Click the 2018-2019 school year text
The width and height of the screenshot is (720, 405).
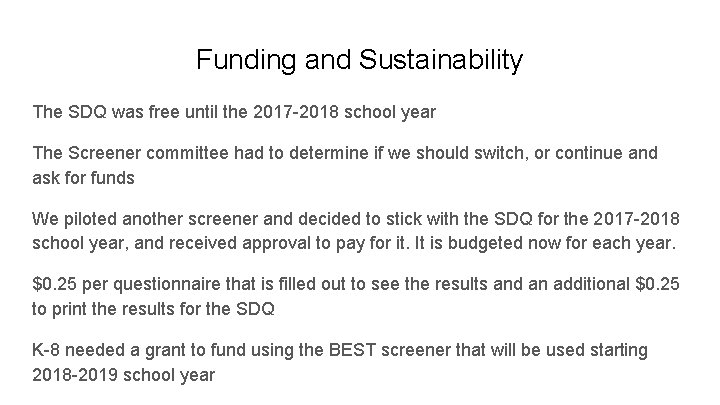pos(124,375)
